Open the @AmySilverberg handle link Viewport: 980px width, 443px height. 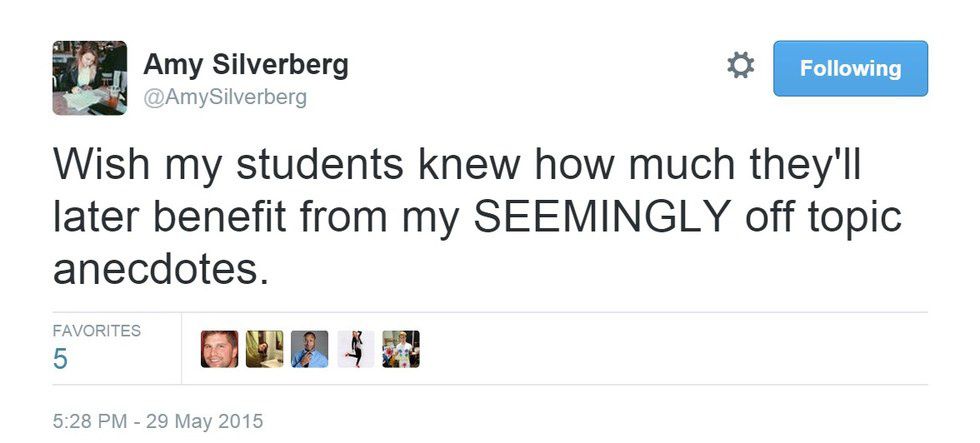[225, 97]
